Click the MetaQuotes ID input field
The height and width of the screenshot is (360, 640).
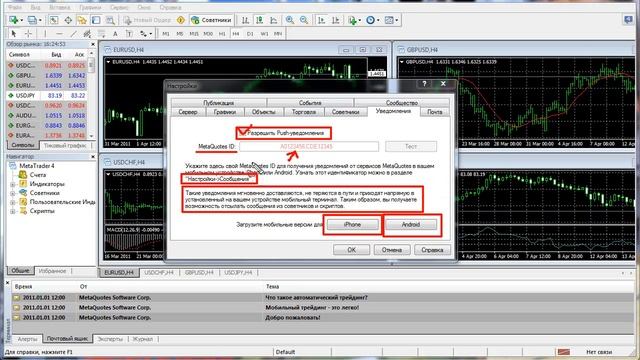tap(309, 146)
